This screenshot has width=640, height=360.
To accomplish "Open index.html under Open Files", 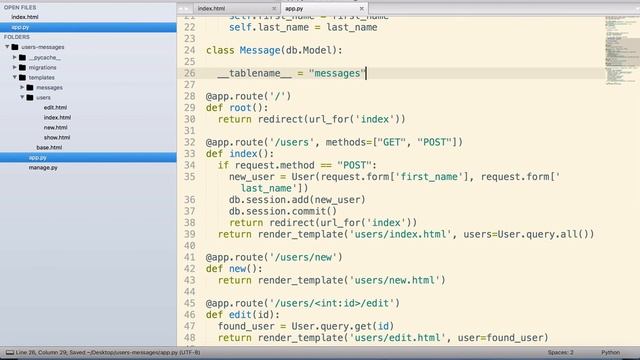I will tap(24, 17).
